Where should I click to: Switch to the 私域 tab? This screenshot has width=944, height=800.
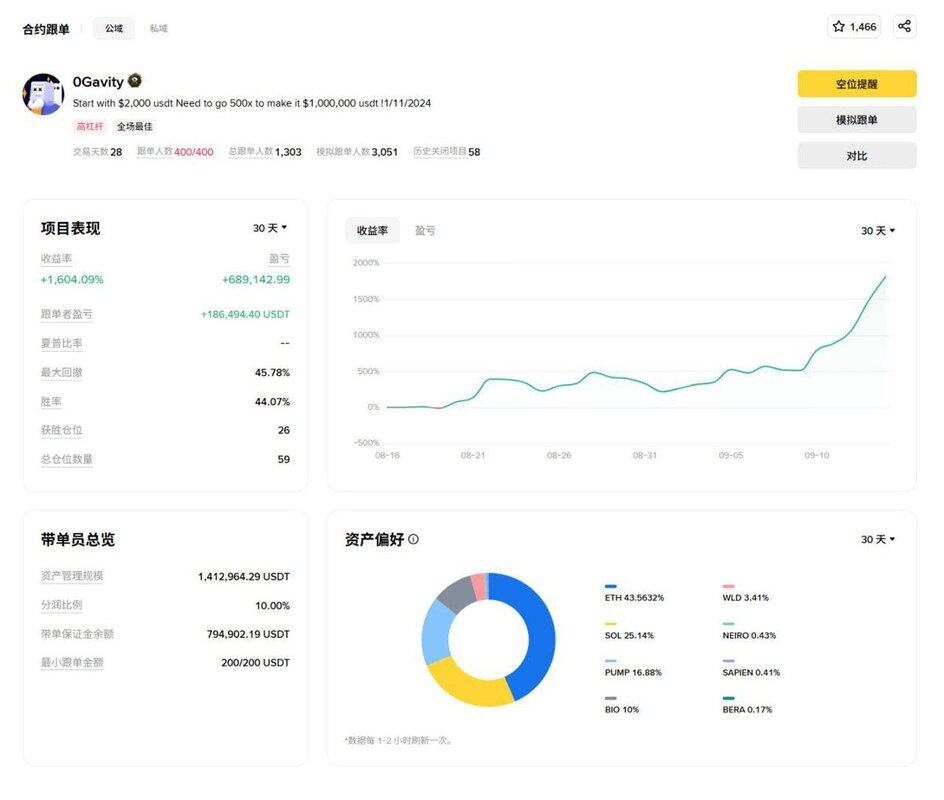(158, 28)
